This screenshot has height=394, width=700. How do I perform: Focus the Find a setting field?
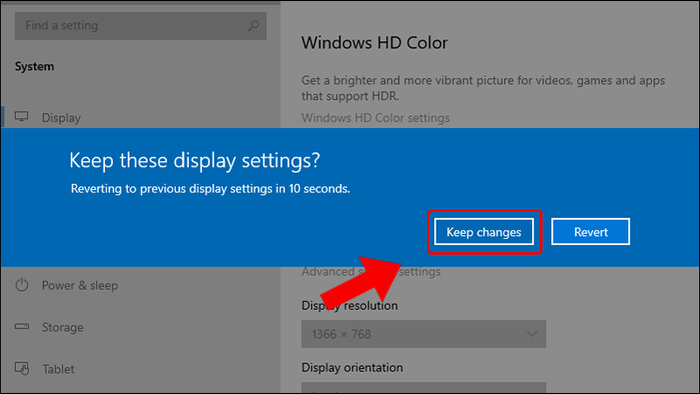click(141, 26)
